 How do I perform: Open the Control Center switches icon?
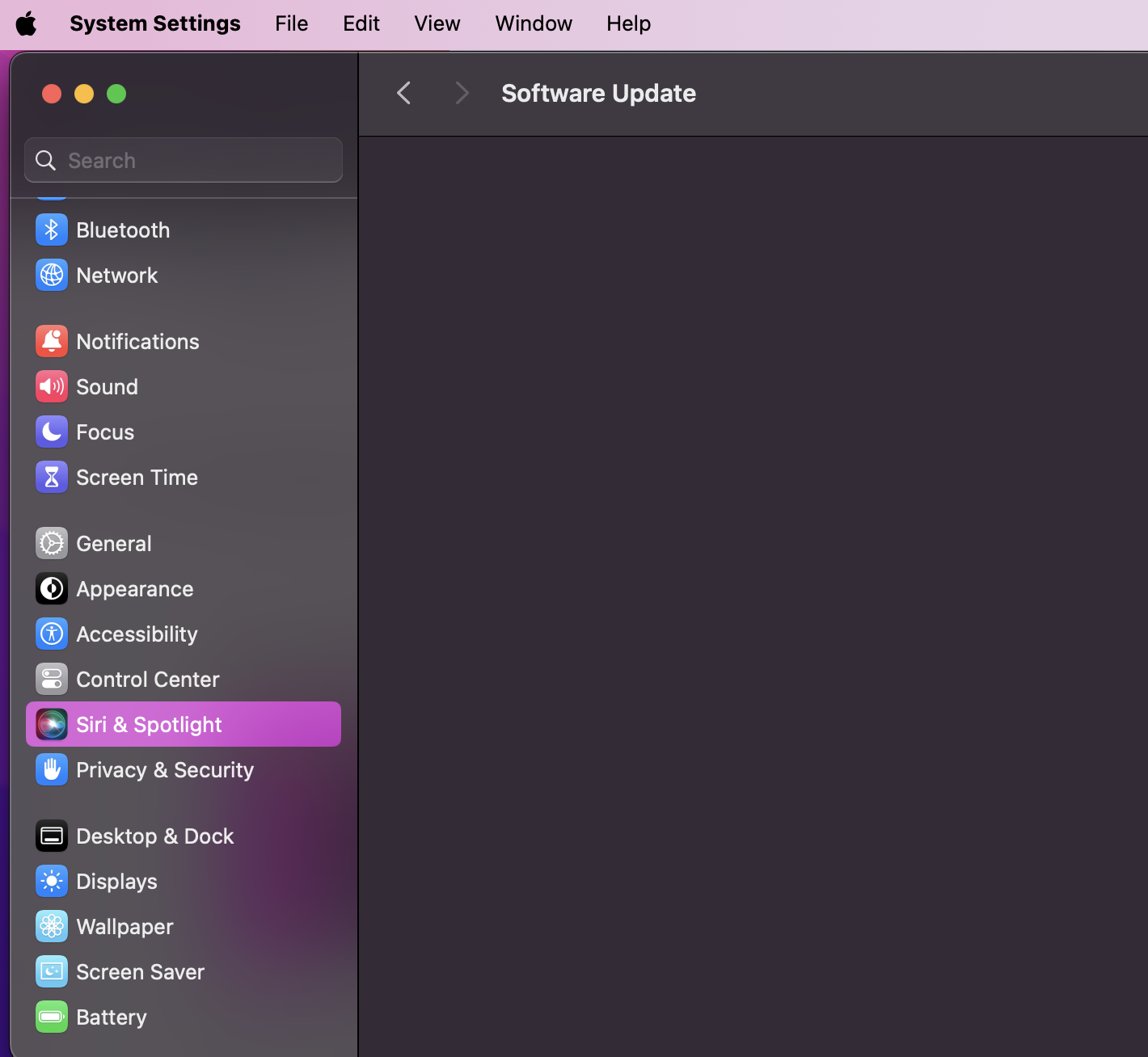pyautogui.click(x=52, y=680)
